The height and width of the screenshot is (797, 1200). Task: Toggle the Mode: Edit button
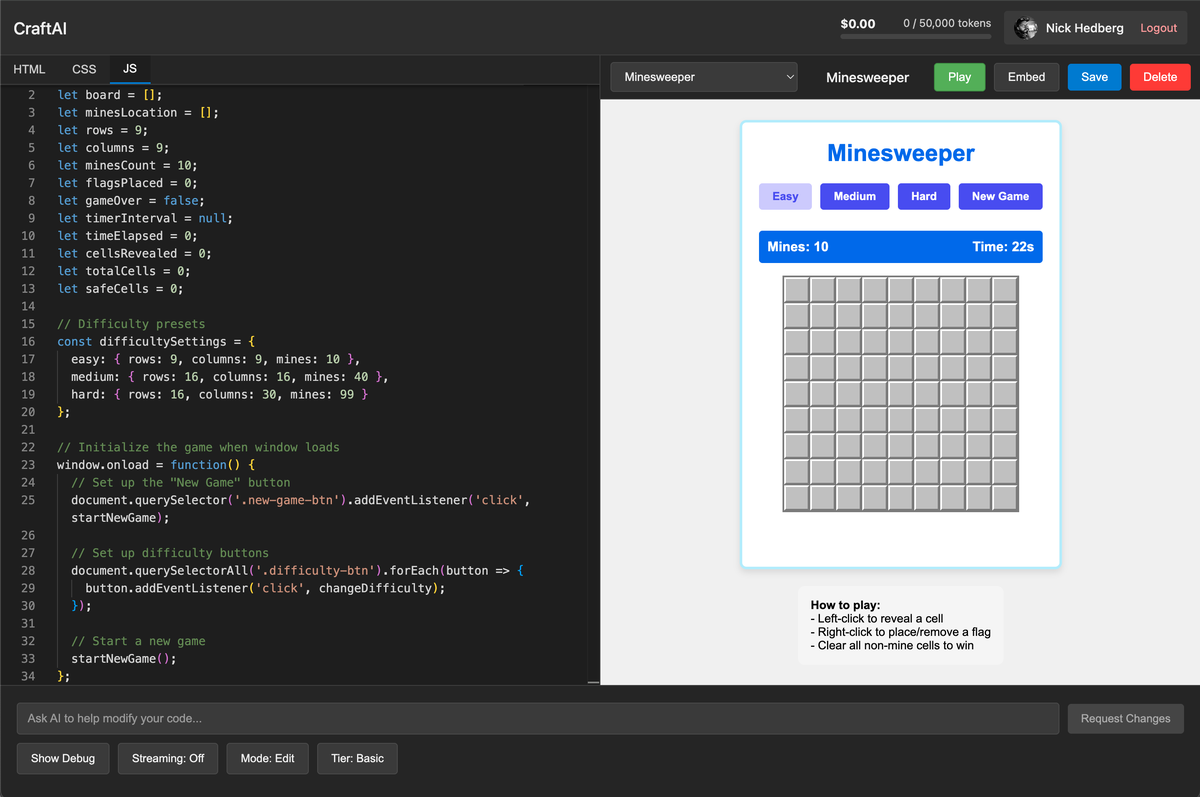pos(267,758)
